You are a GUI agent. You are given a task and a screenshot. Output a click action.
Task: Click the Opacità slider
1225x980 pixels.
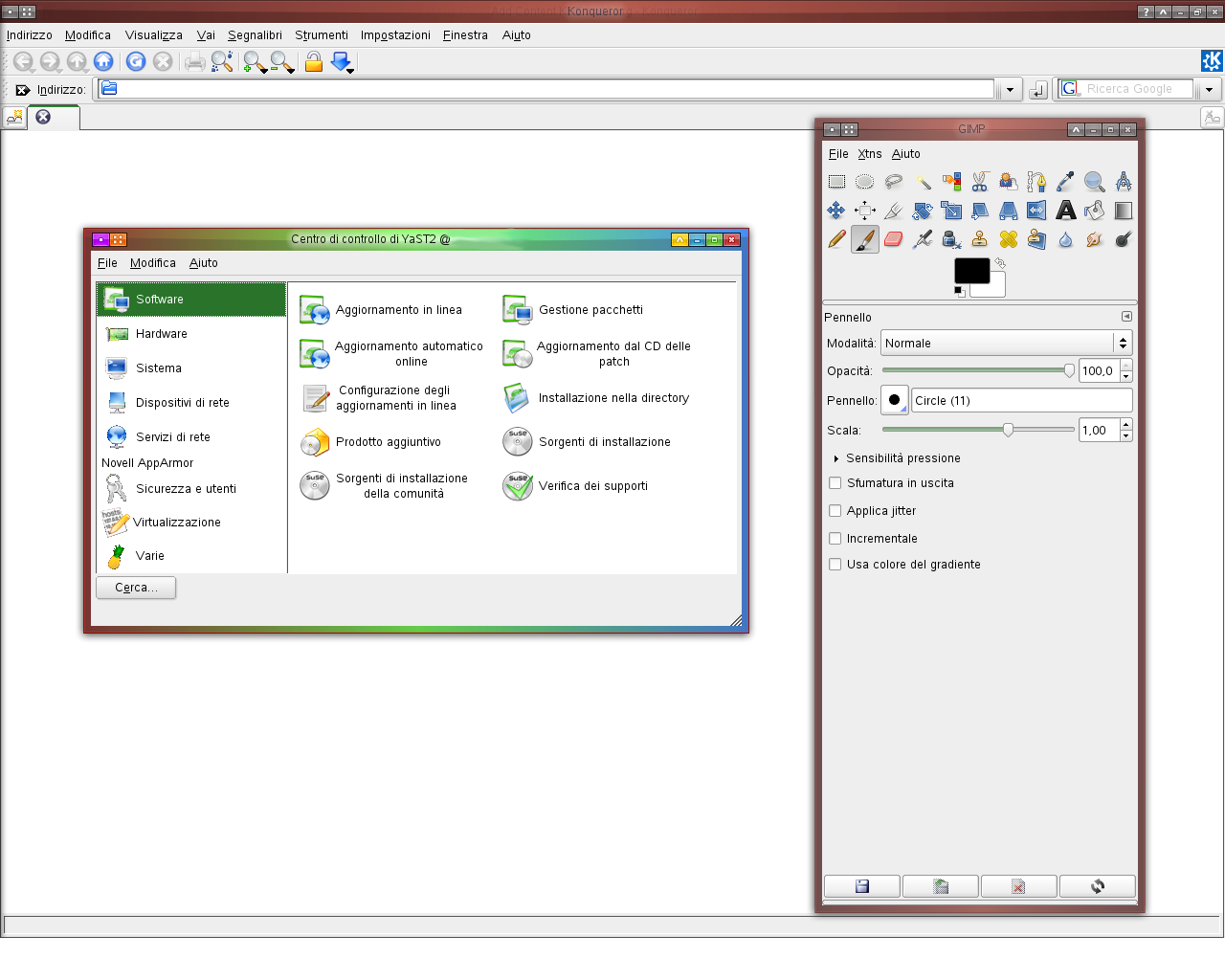[x=978, y=370]
